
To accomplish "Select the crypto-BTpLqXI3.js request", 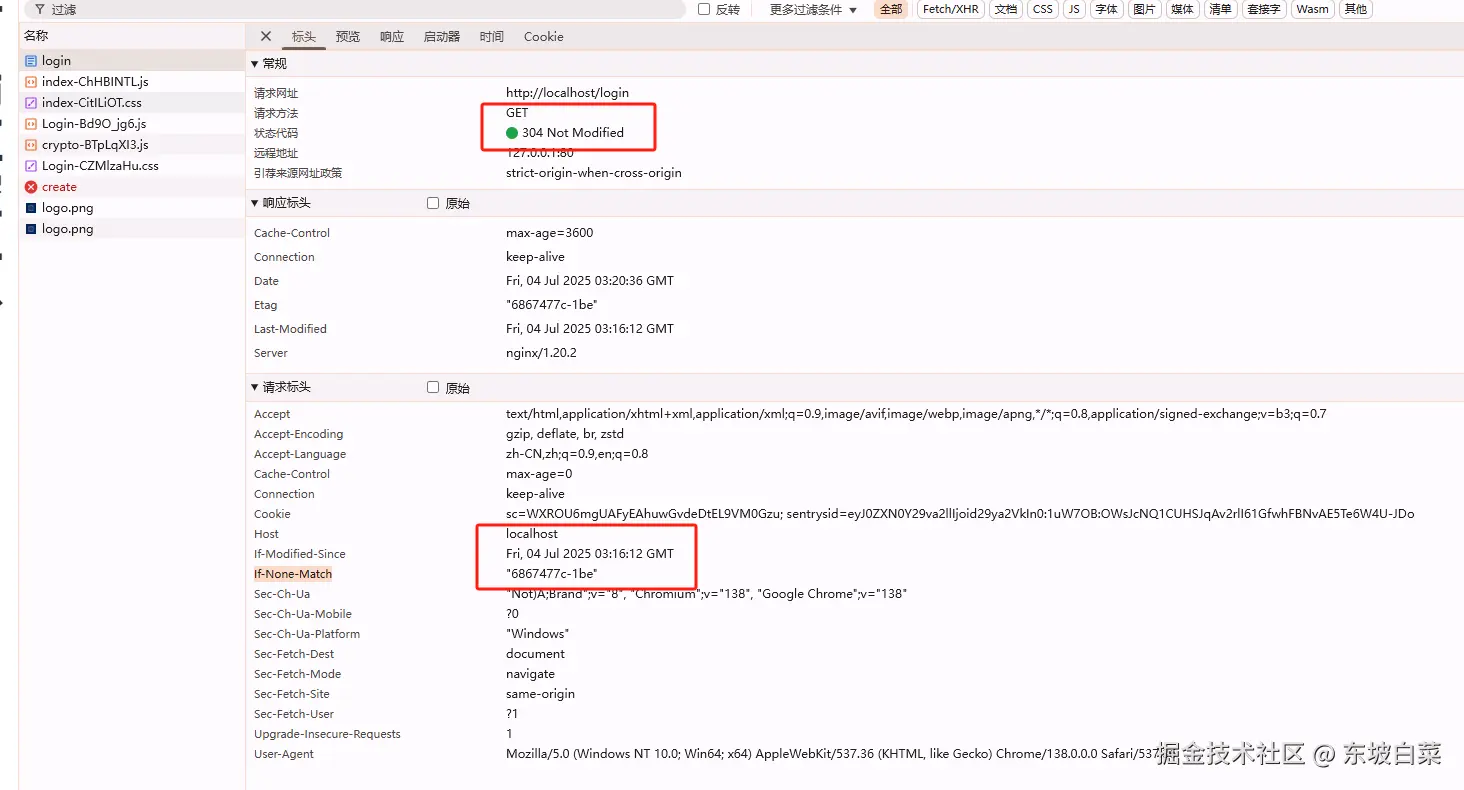I will tap(133, 145).
